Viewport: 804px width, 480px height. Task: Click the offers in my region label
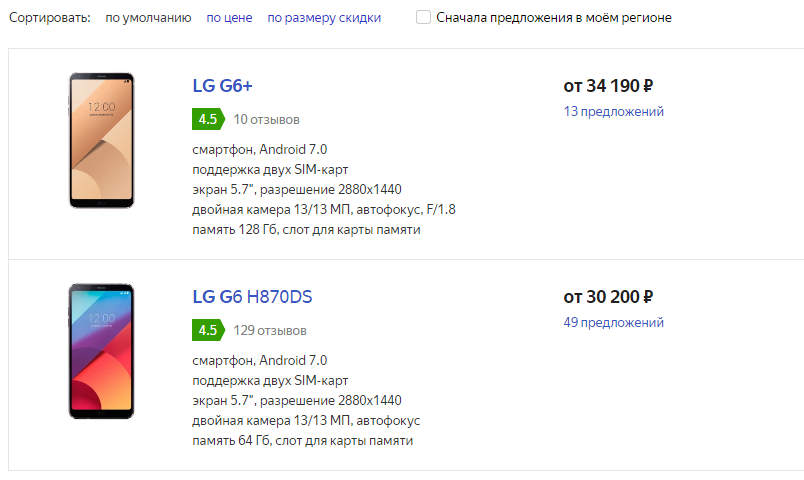554,17
